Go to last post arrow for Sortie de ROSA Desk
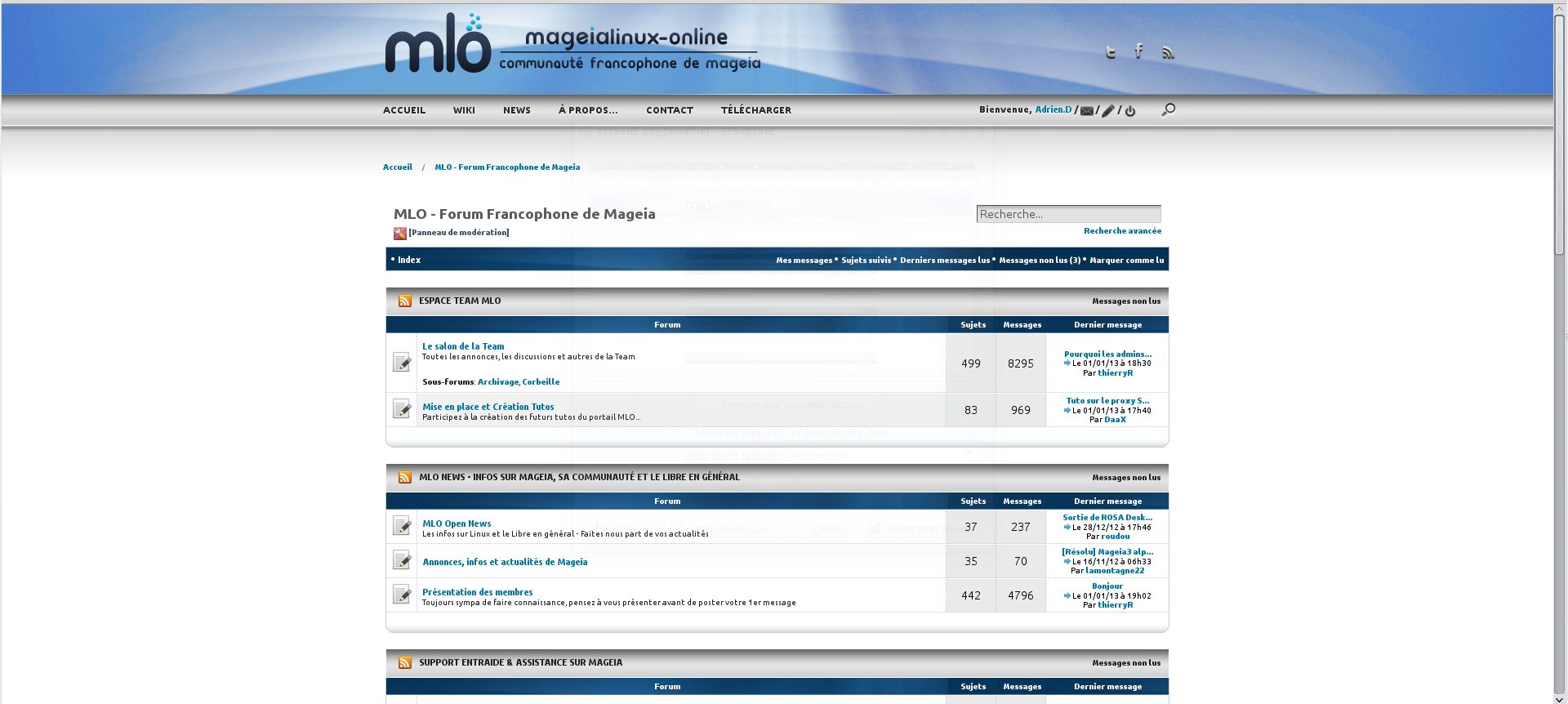Viewport: 1568px width, 704px height. [1067, 527]
